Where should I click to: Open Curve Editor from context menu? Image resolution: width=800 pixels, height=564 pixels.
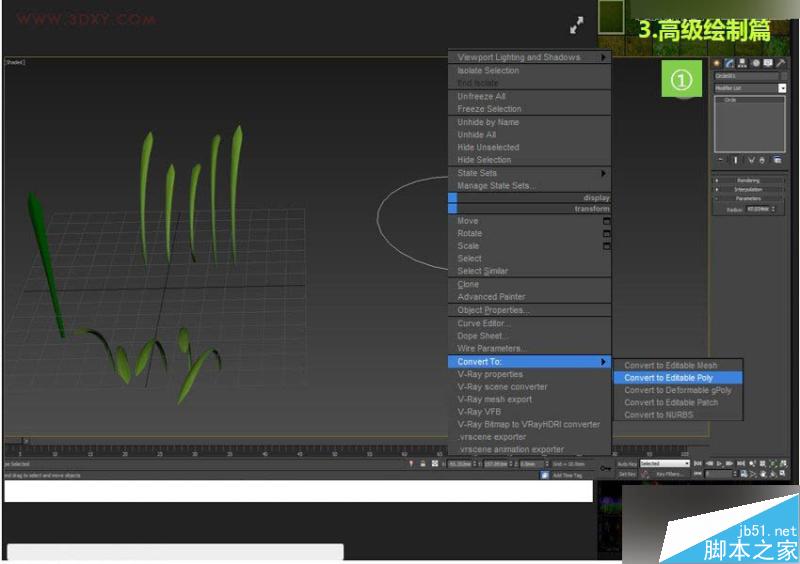coord(530,324)
